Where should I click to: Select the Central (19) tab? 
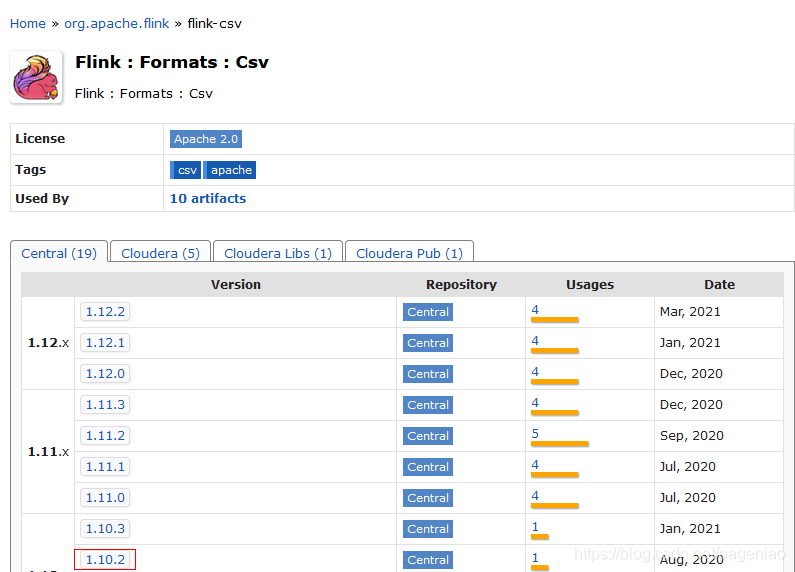(59, 253)
